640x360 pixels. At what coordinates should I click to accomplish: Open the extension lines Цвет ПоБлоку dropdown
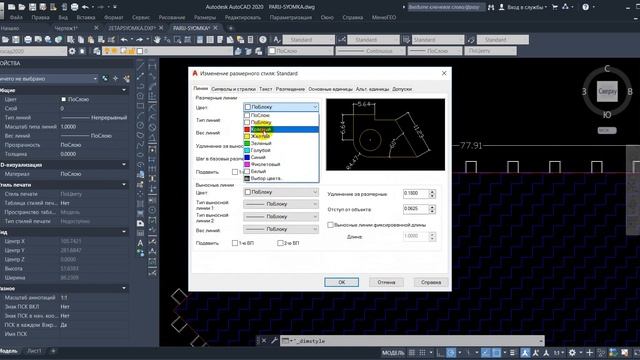(x=281, y=192)
